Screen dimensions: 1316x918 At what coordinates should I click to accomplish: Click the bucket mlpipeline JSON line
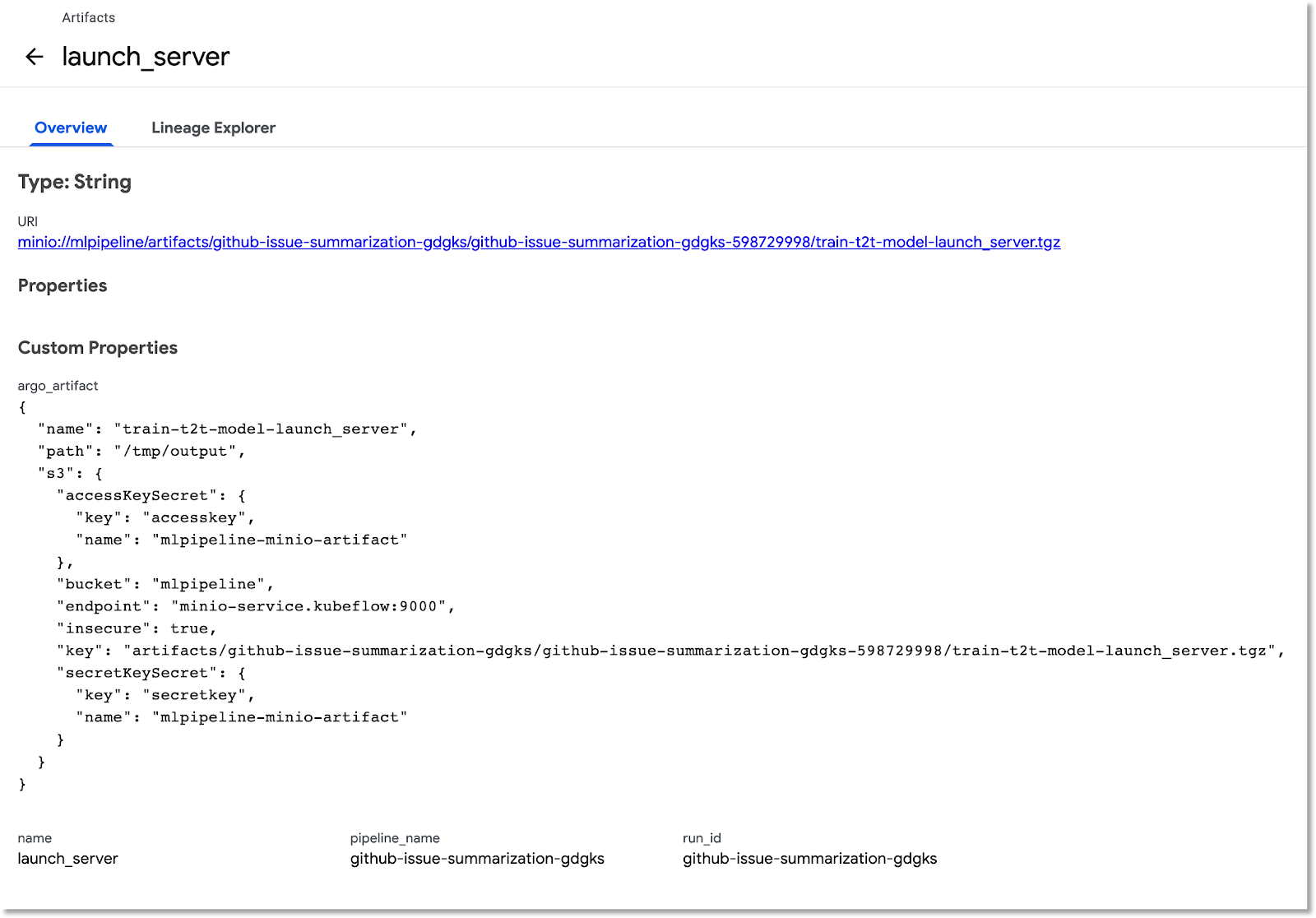click(164, 584)
